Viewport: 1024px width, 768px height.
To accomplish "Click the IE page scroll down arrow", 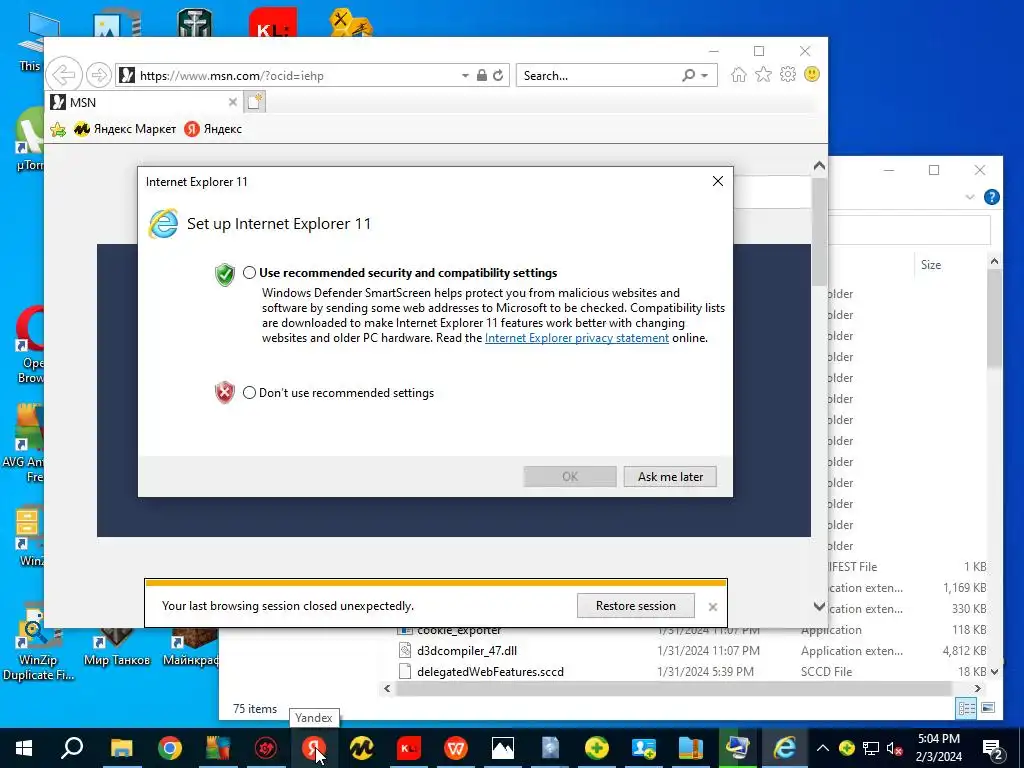I will pos(819,607).
